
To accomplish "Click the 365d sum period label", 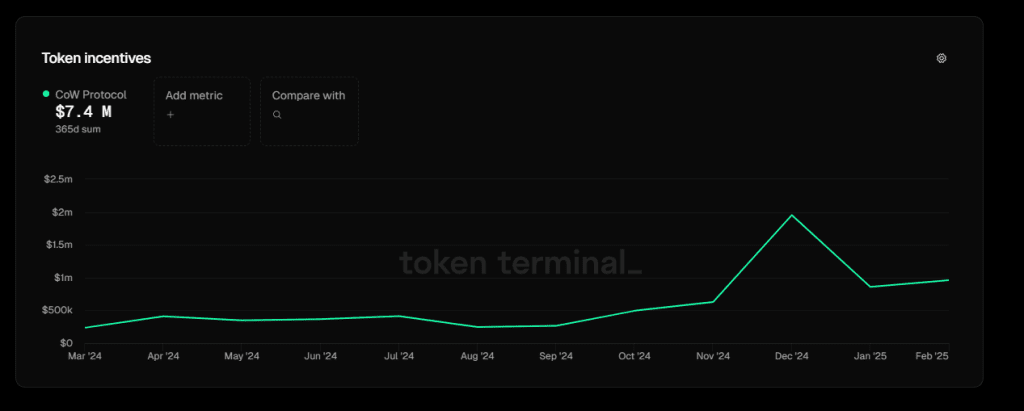I will [78, 129].
